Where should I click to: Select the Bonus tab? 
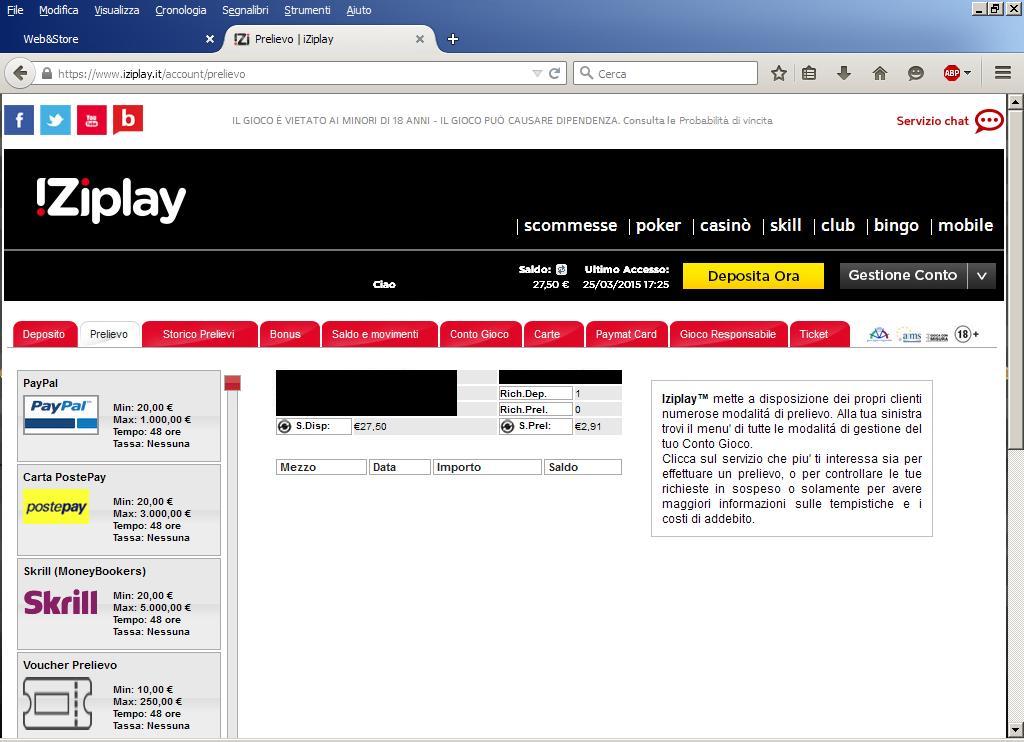(289, 334)
